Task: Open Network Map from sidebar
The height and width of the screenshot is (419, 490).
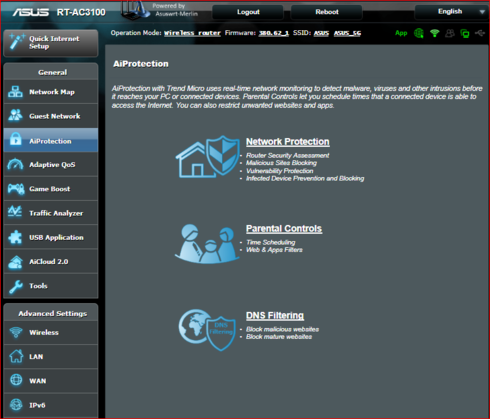Action: [x=51, y=92]
